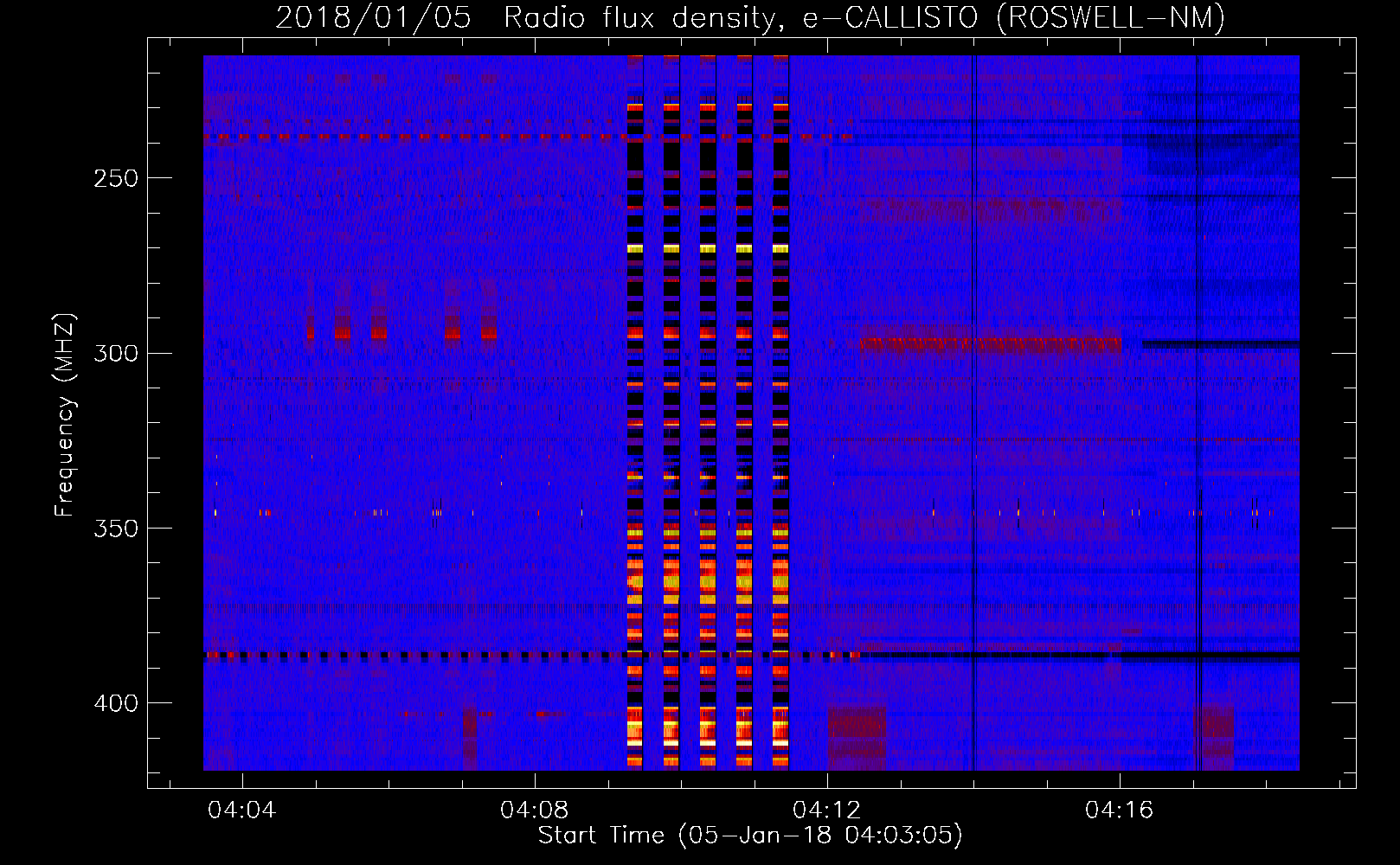Click the 350 frequency tick label

[116, 529]
